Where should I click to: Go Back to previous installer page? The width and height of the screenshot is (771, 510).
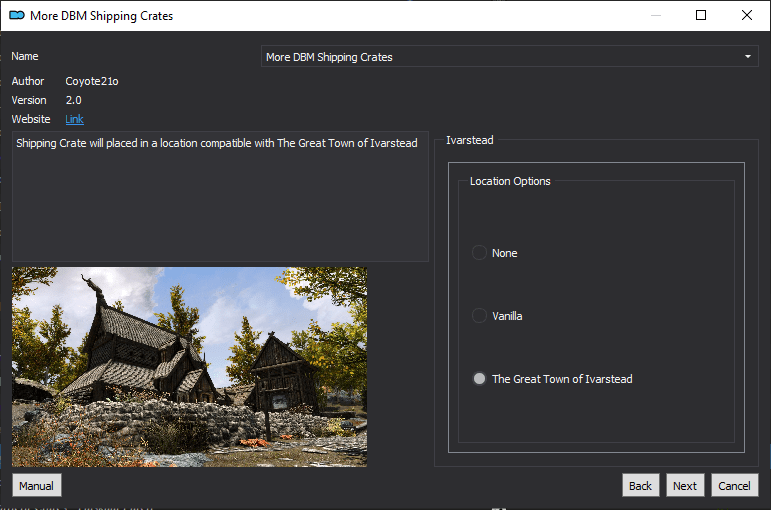tap(640, 485)
